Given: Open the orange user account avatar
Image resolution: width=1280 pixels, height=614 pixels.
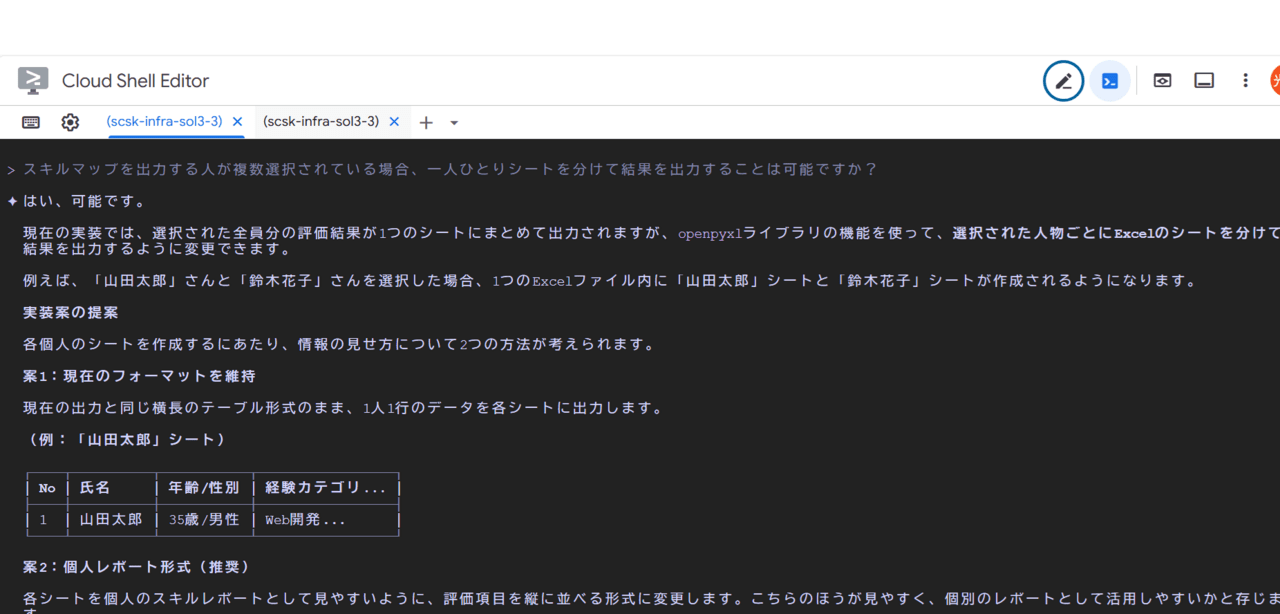Looking at the screenshot, I should point(1274,81).
